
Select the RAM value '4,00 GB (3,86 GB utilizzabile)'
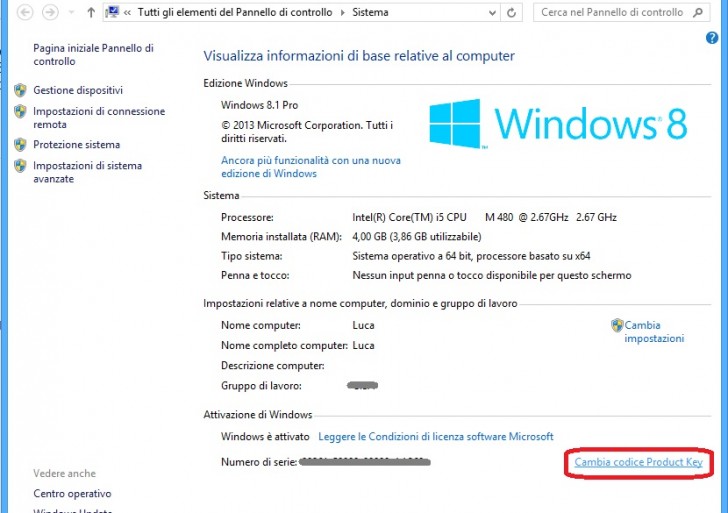click(417, 237)
